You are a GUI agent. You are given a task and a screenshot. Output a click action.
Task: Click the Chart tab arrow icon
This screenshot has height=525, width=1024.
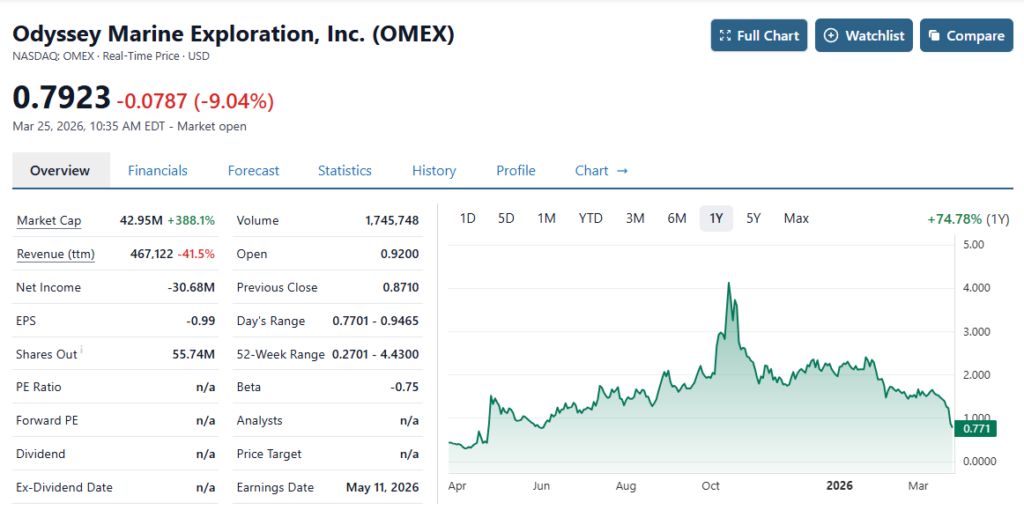point(622,171)
